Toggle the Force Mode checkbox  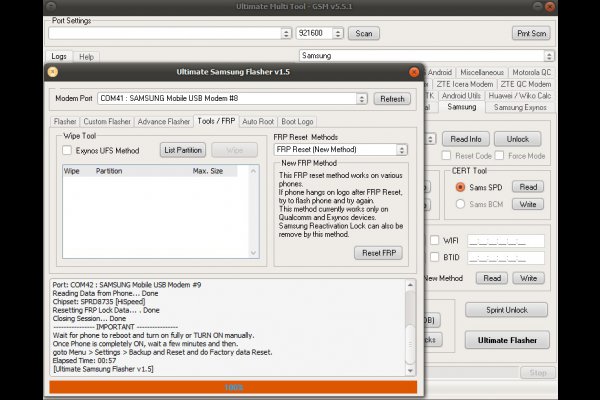[x=499, y=156]
